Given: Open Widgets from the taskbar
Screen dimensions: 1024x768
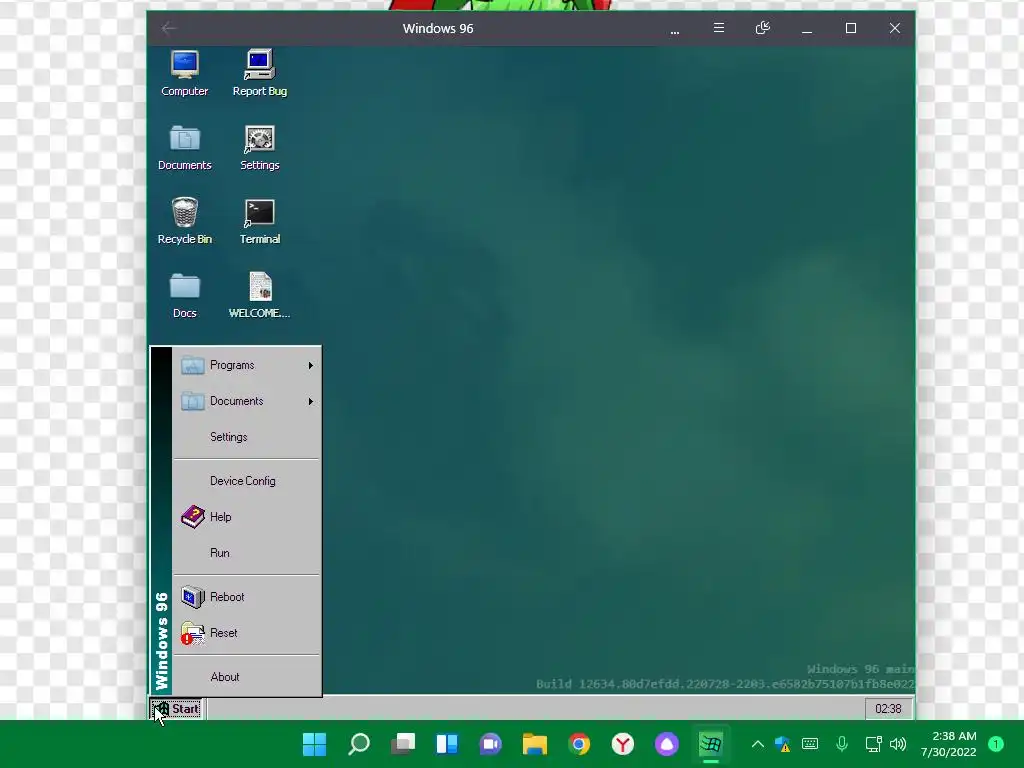Looking at the screenshot, I should pyautogui.click(x=447, y=744).
